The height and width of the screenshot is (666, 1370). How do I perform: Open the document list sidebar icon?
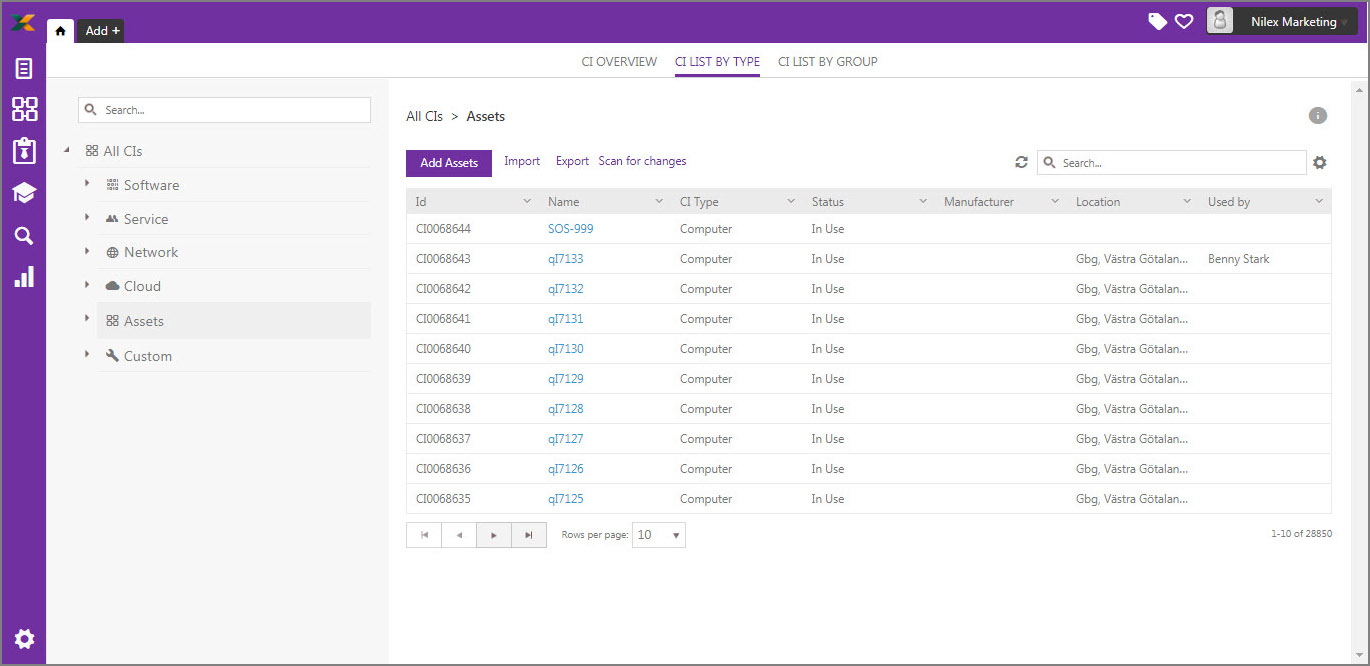point(24,69)
